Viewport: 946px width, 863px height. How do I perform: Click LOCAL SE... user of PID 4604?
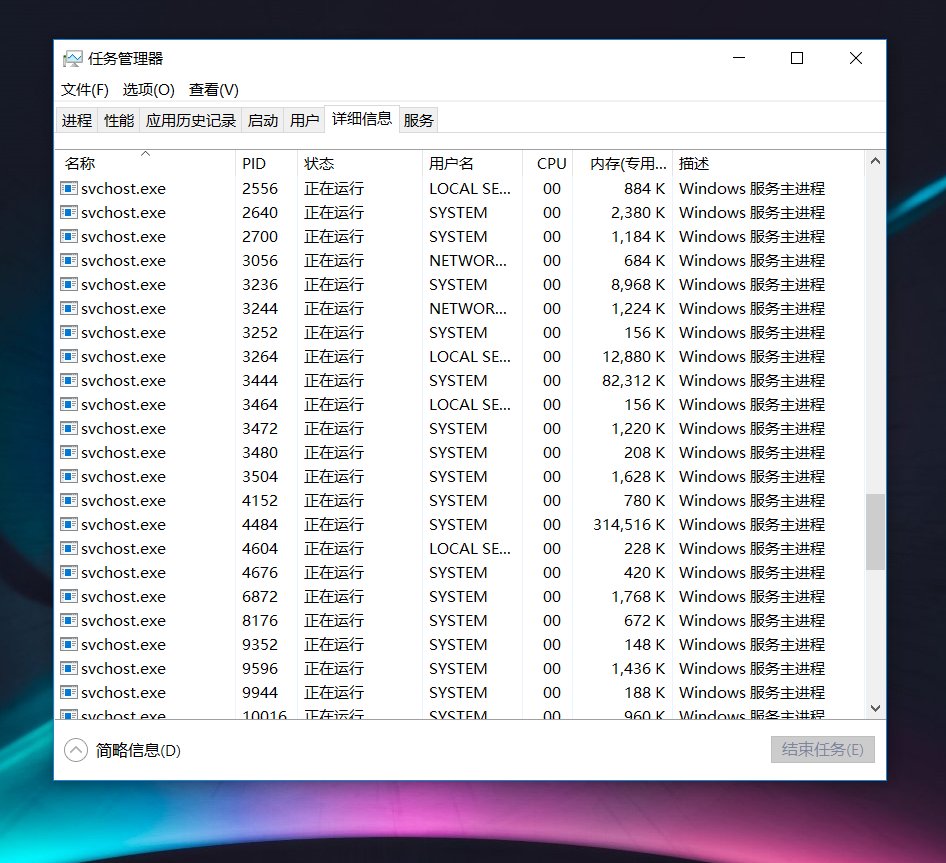469,548
